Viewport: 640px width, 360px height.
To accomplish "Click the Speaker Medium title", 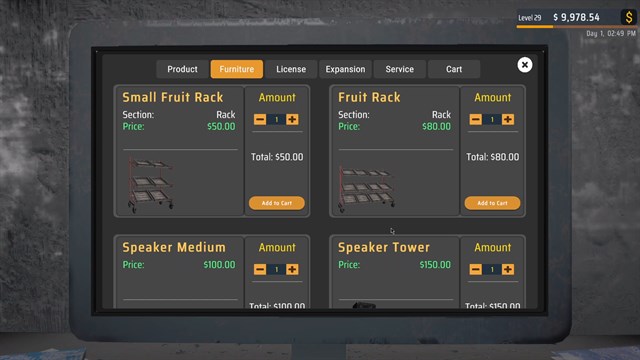I will (x=174, y=247).
